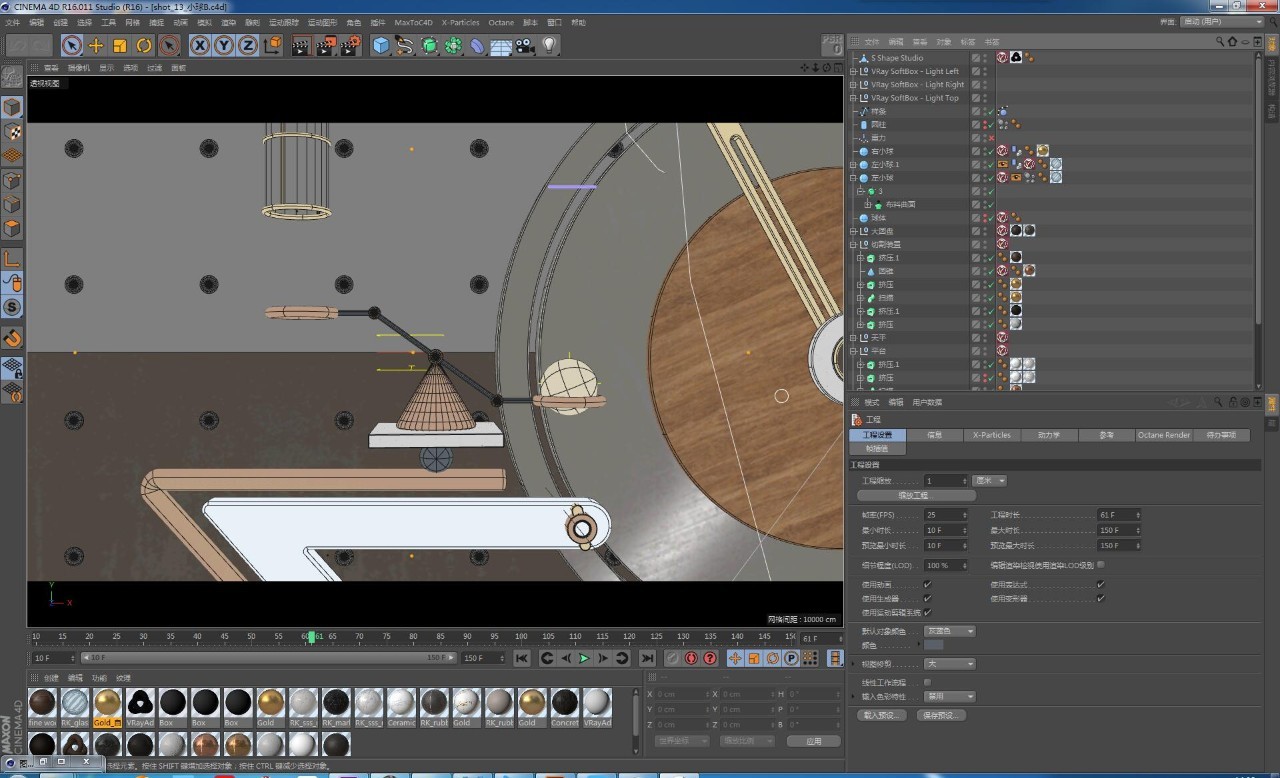Image resolution: width=1280 pixels, height=778 pixels.
Task: Click the record keyframe button
Action: click(672, 658)
